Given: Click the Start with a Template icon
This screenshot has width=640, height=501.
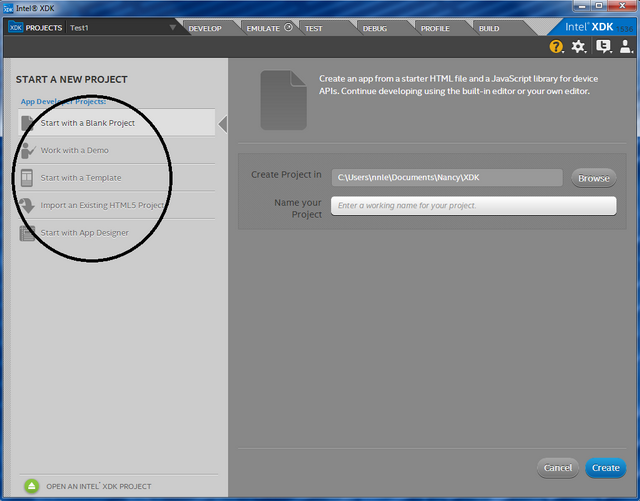Looking at the screenshot, I should pos(27,178).
